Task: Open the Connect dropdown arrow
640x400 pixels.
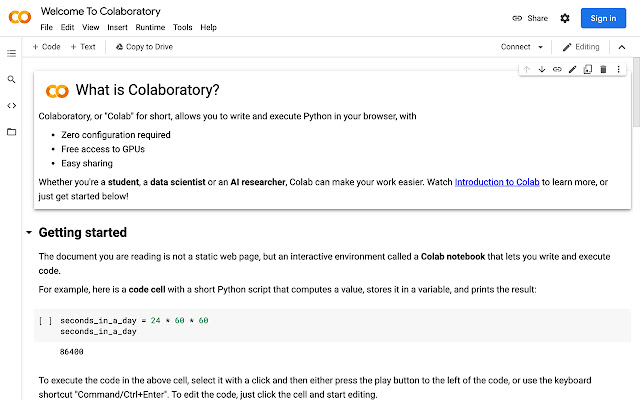Action: [540, 47]
